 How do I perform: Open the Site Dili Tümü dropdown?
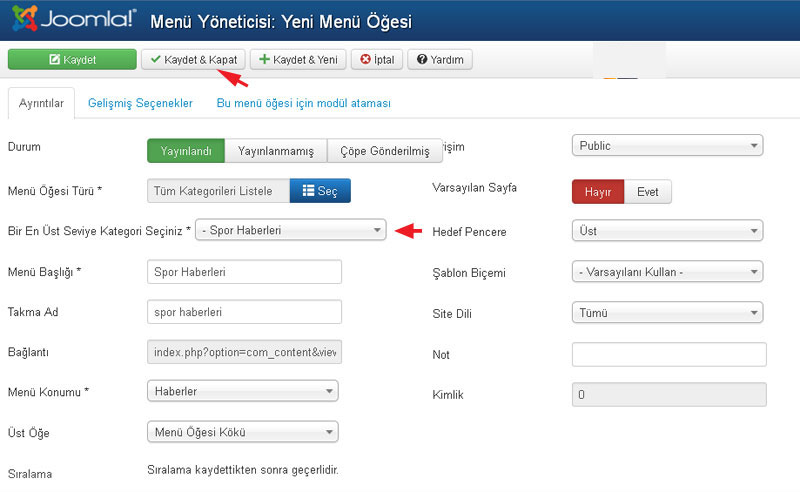(x=667, y=312)
